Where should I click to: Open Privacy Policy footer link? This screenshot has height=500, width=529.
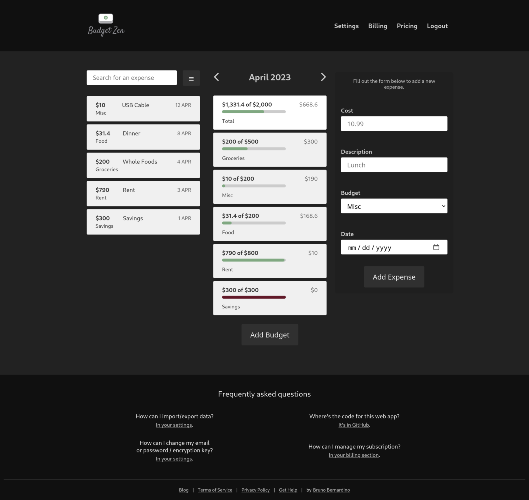[256, 490]
